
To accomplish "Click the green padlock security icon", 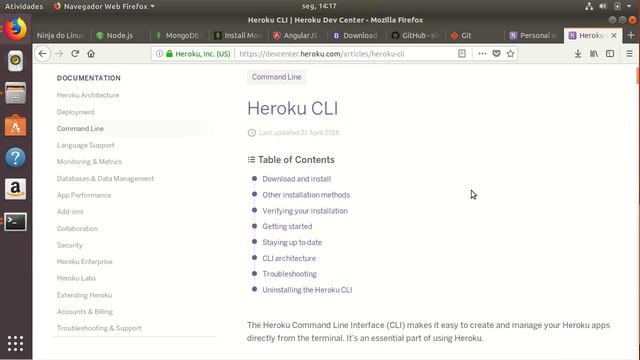I will pos(169,53).
